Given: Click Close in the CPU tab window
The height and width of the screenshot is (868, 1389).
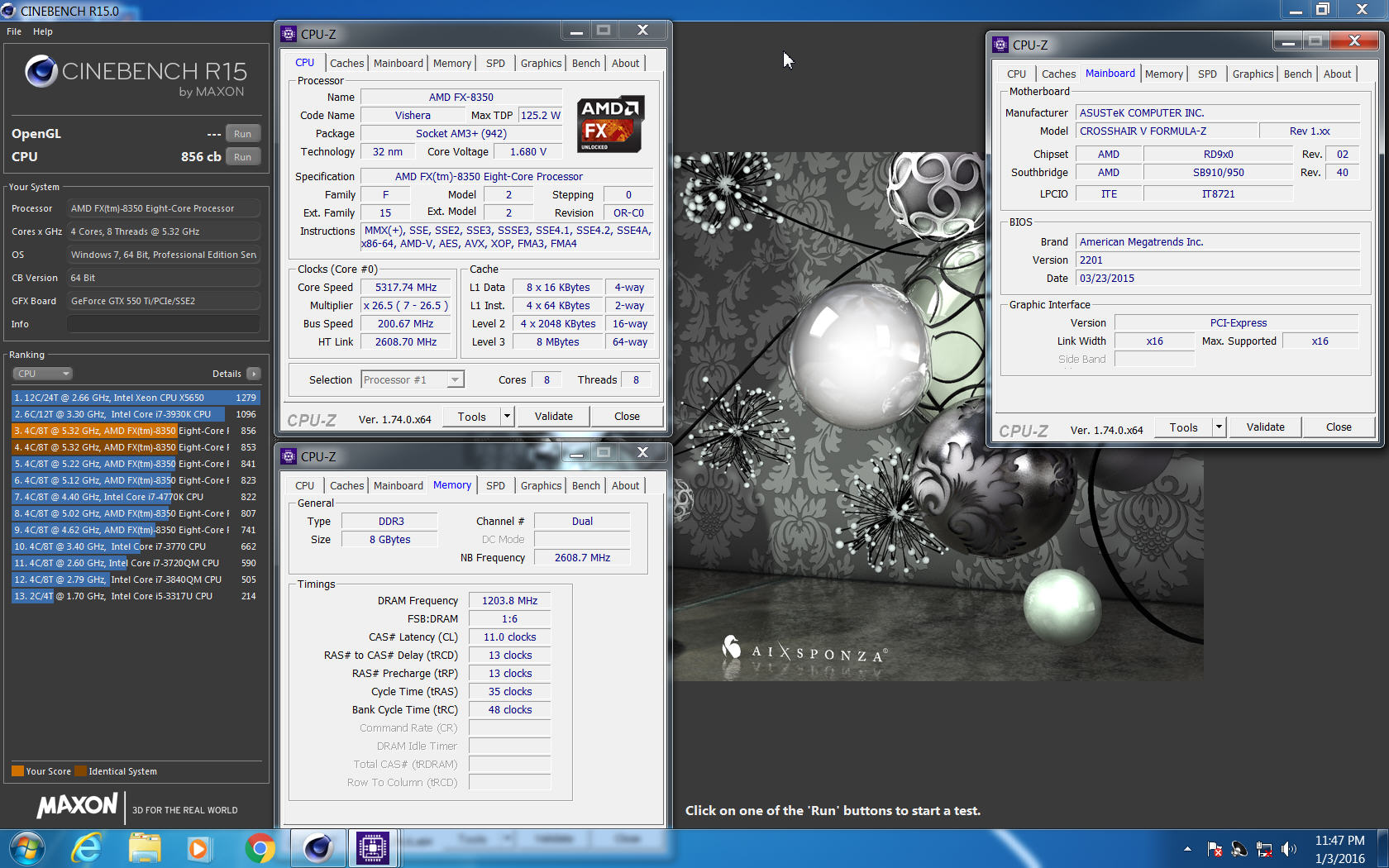Looking at the screenshot, I should click(627, 417).
